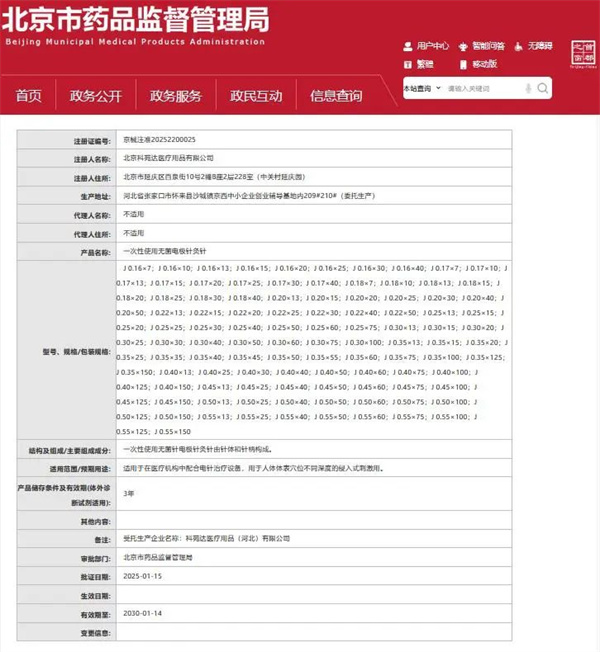Viewport: 600px width, 652px height.
Task: Click the 移动版 text link
Action: coord(485,64)
